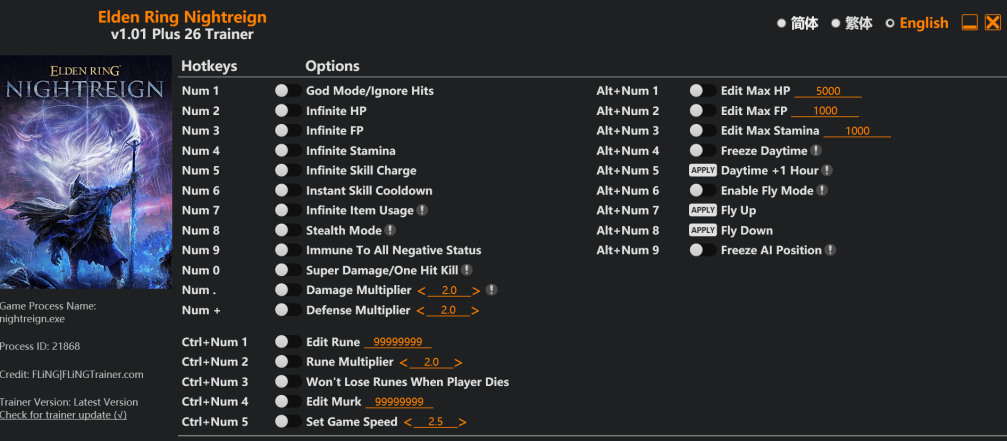Viewport: 1007px width, 441px height.
Task: Toggle the Edit Max Stamina switch
Action: [x=703, y=130]
